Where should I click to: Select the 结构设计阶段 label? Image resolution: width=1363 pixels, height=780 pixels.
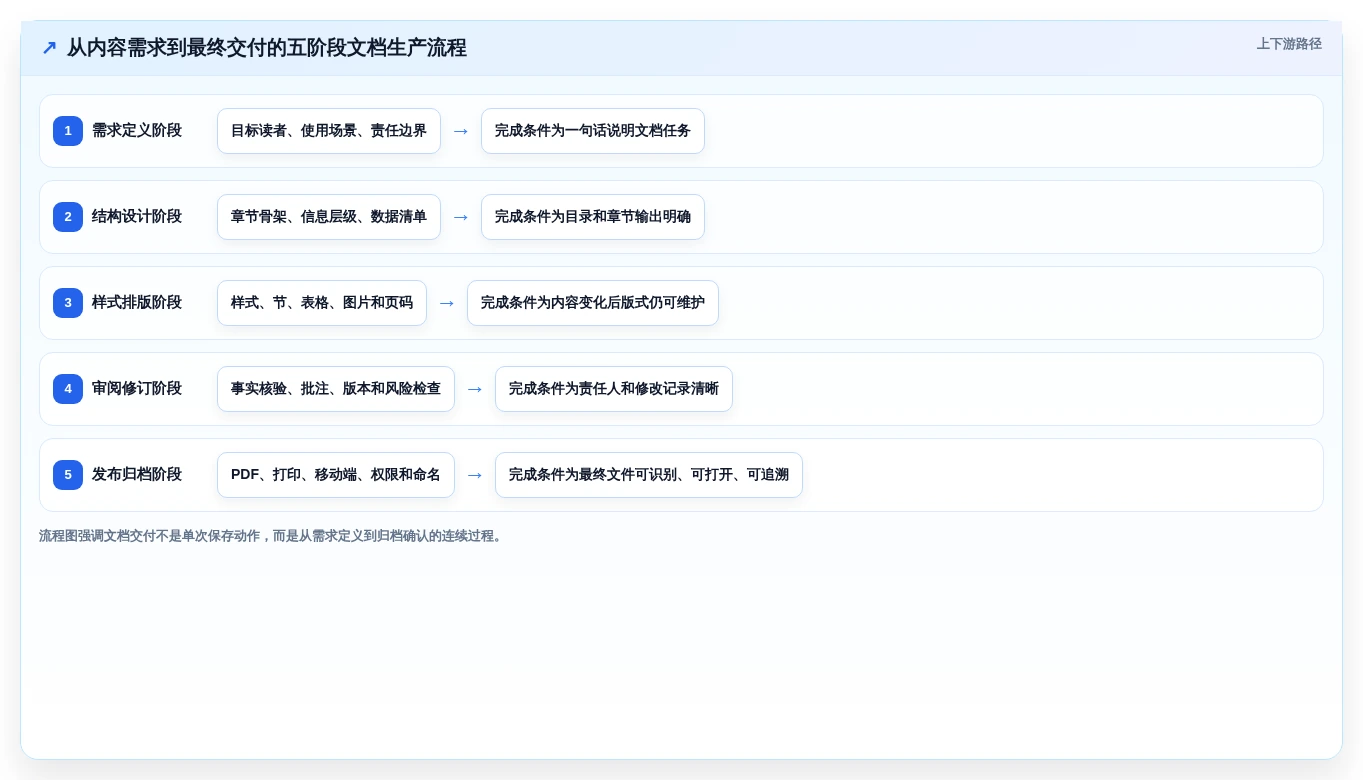[137, 217]
